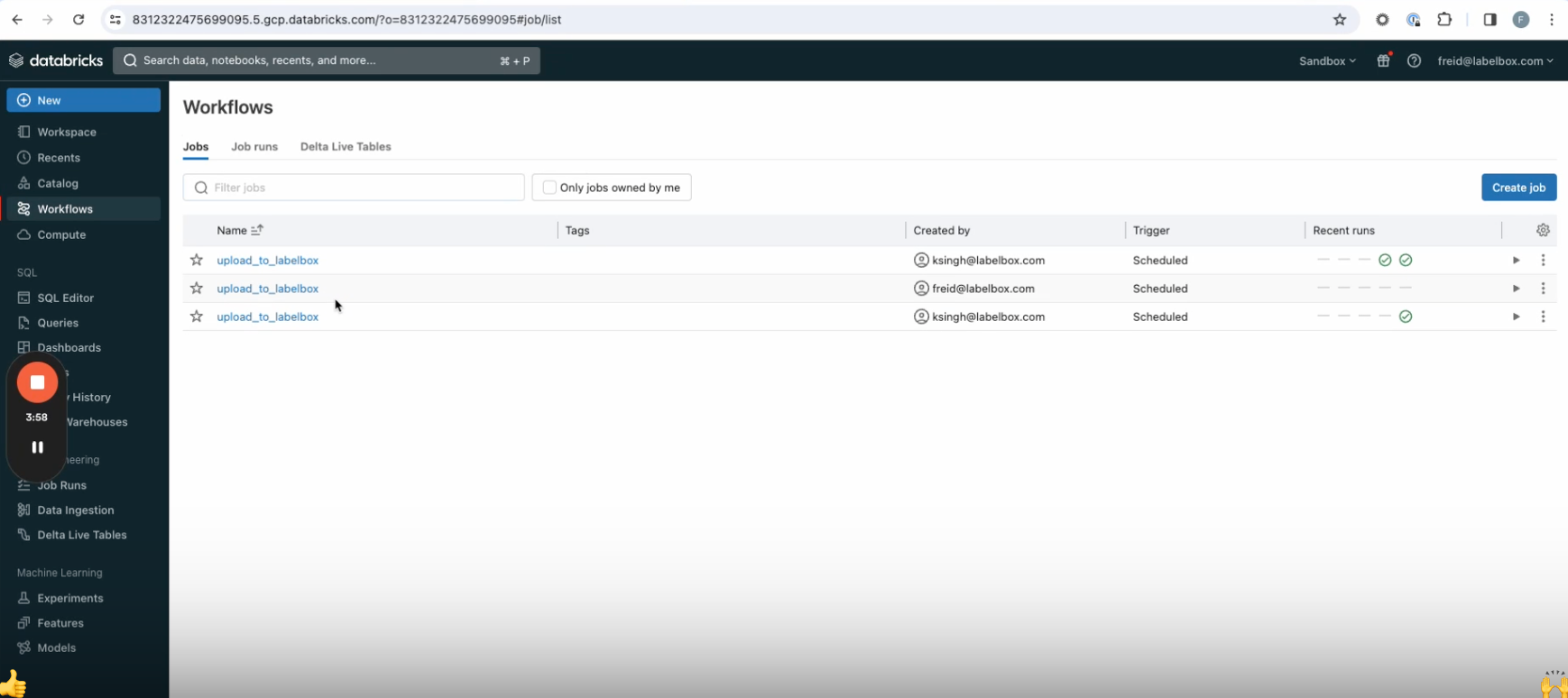Switch to Job runs tab

coord(254,146)
